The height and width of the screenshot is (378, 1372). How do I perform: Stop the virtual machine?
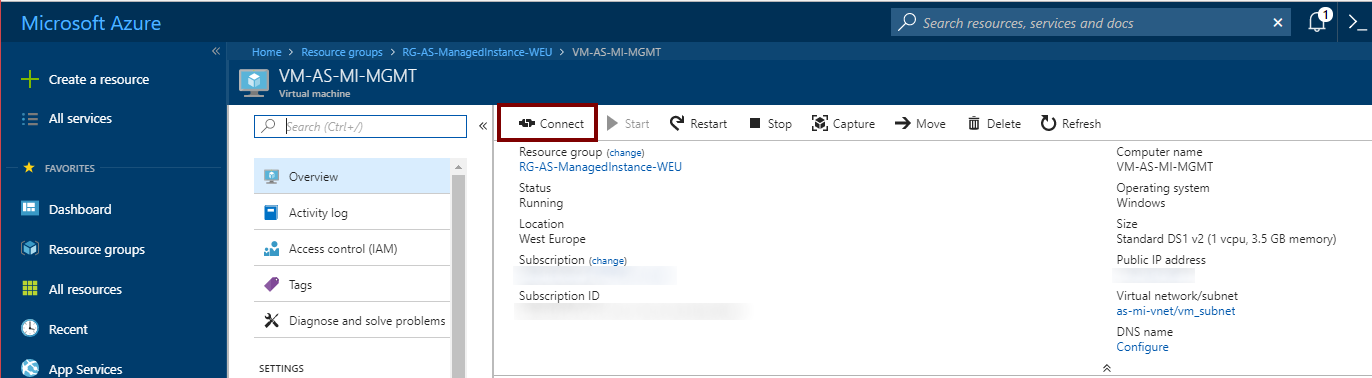tap(770, 124)
